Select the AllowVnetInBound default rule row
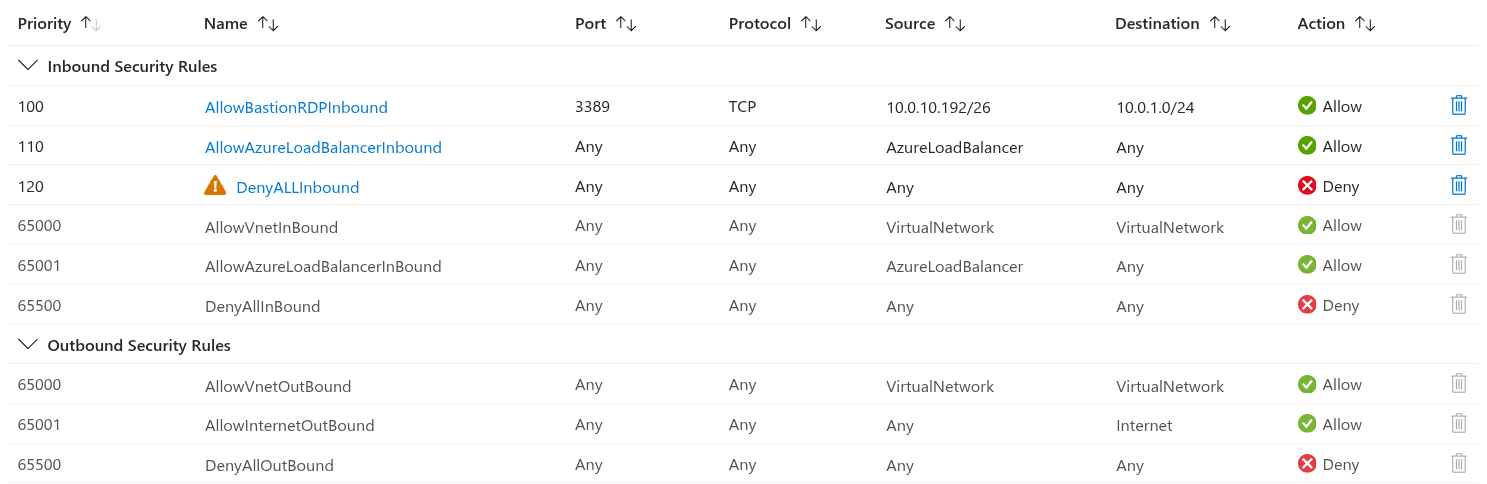 point(743,226)
